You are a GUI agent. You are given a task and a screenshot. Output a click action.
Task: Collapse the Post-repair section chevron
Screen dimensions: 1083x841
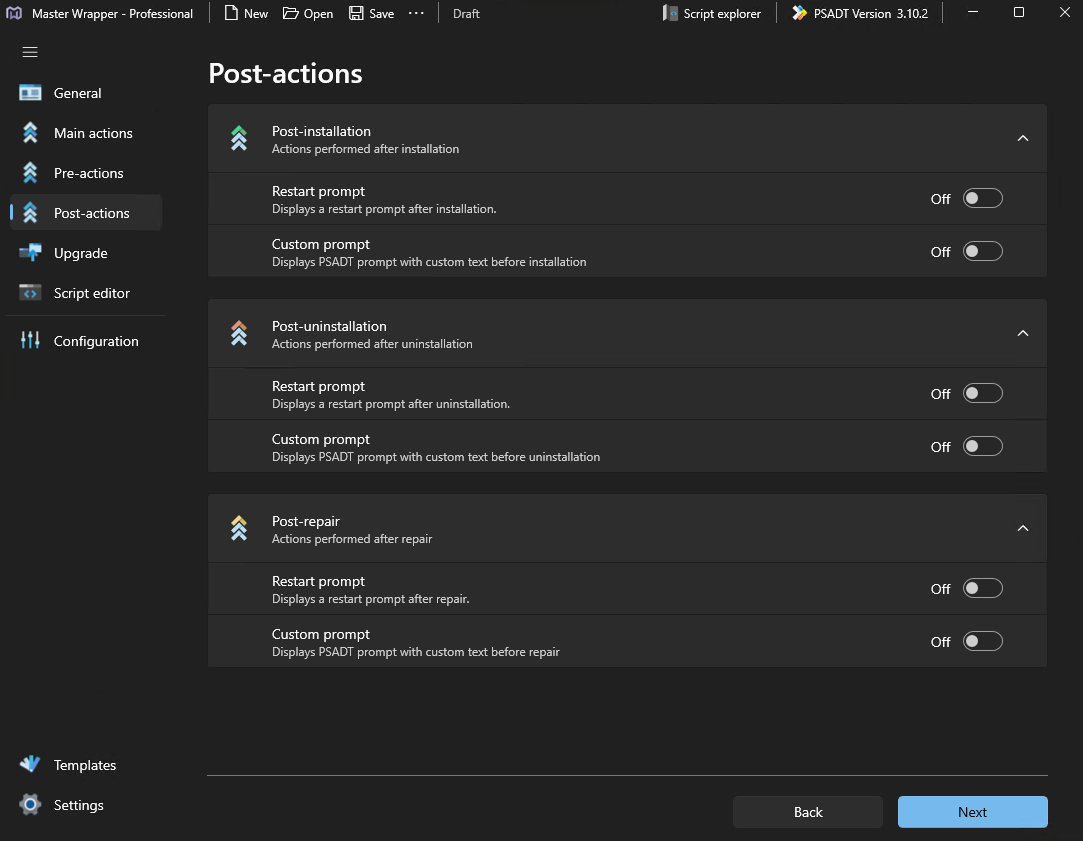pyautogui.click(x=1023, y=528)
